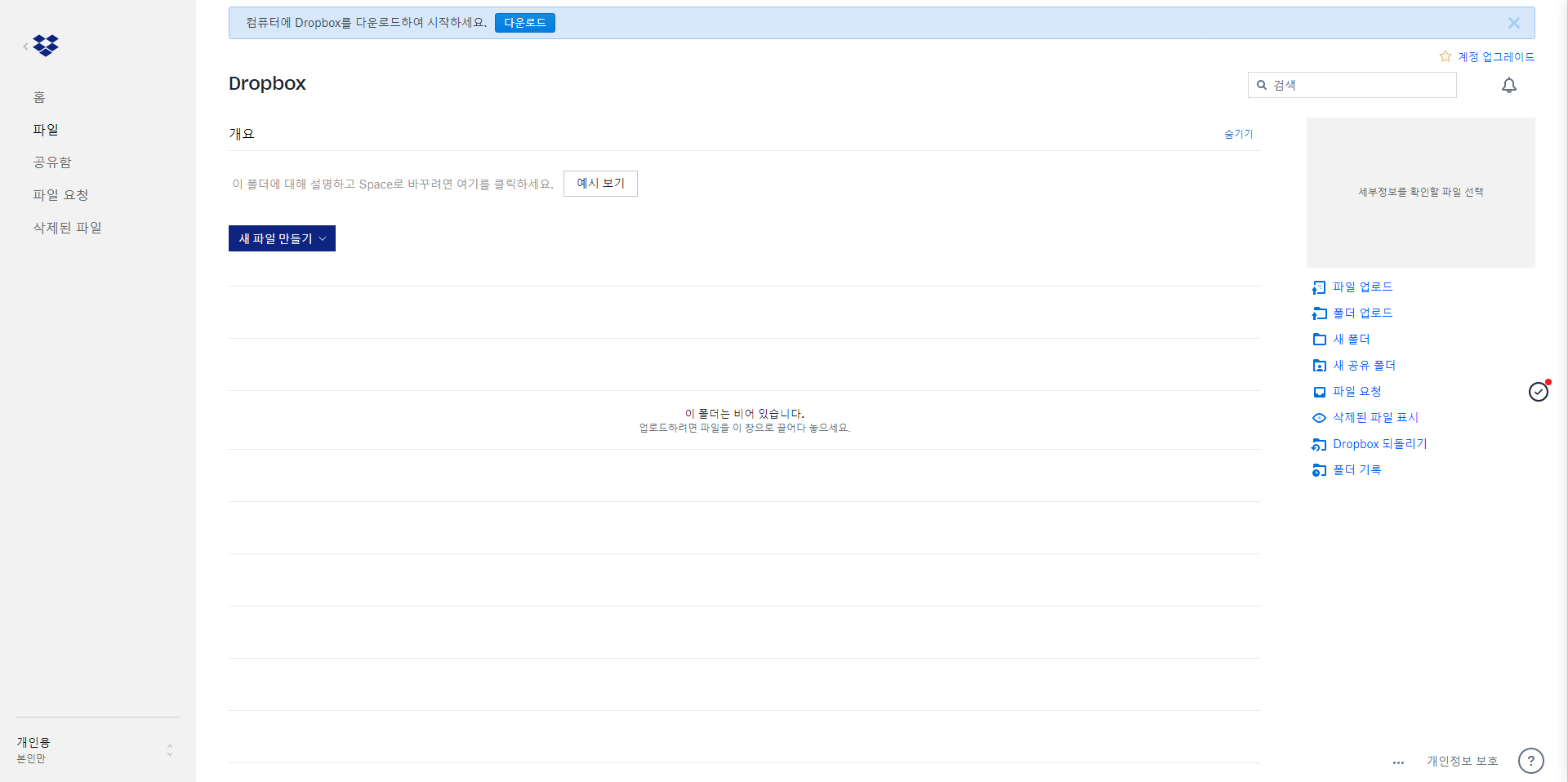Click the 폴더 기록 icon
Screen dimensions: 1568x782
click(1319, 470)
